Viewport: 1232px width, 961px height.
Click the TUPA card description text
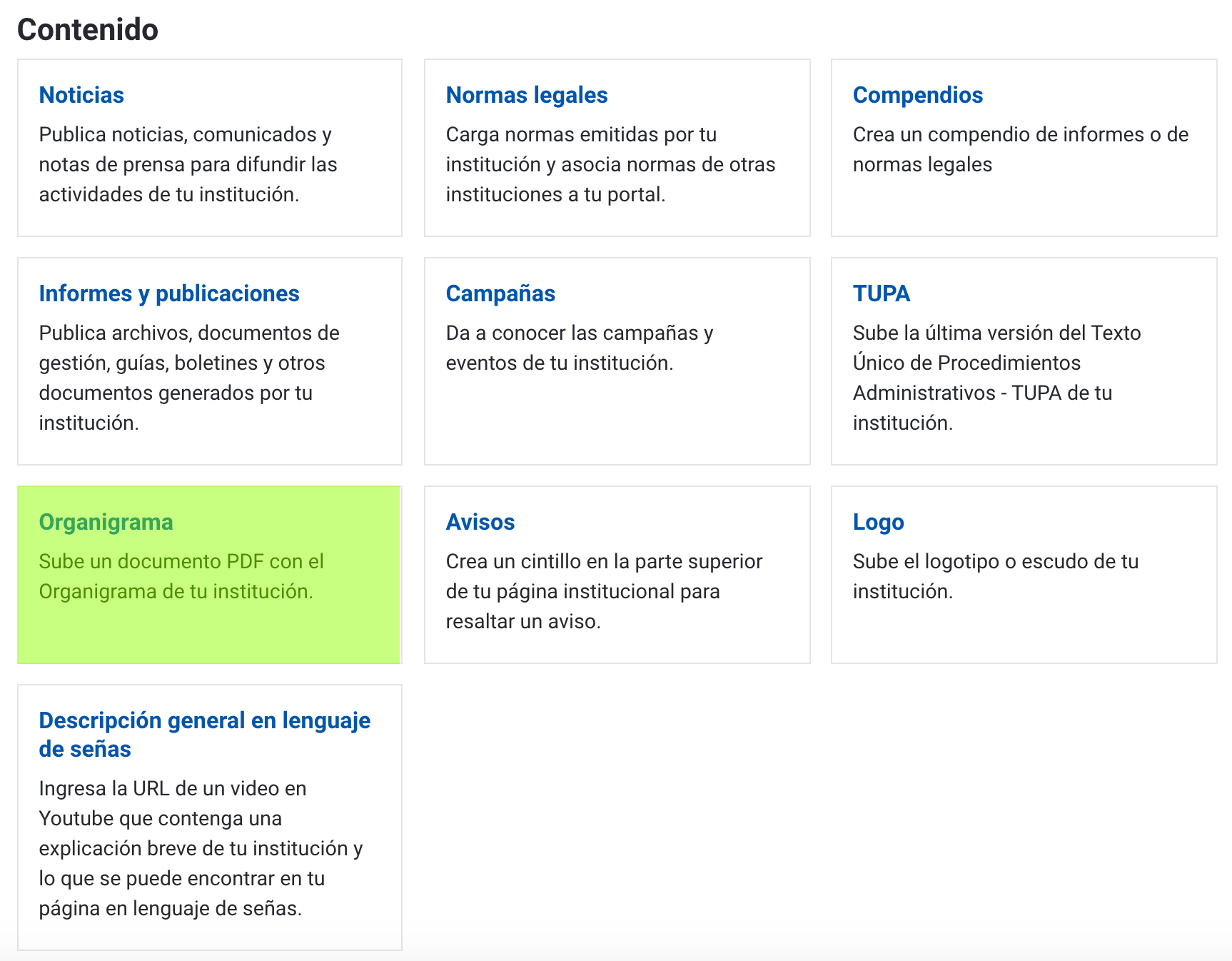coord(996,378)
